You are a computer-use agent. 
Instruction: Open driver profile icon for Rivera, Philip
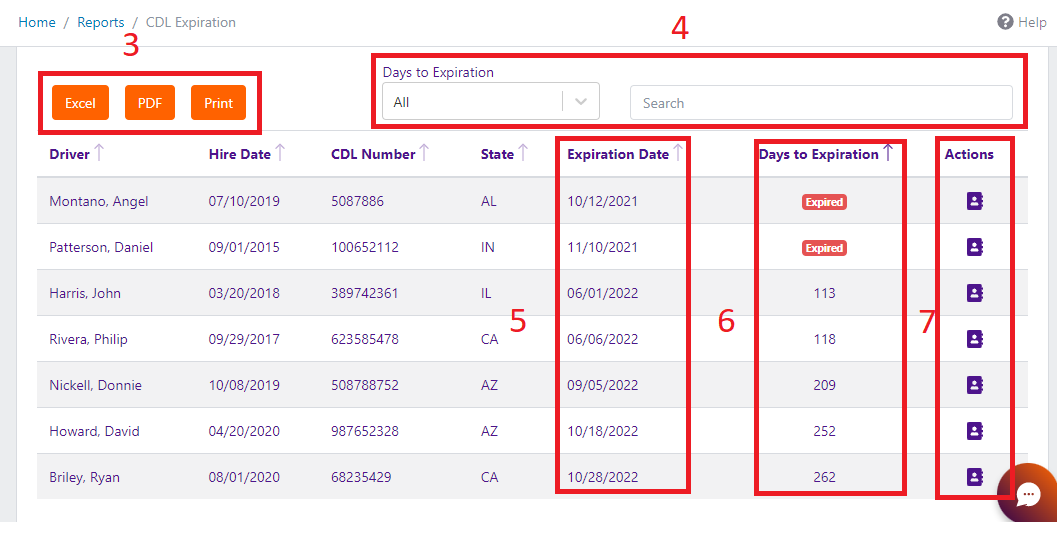pos(975,339)
